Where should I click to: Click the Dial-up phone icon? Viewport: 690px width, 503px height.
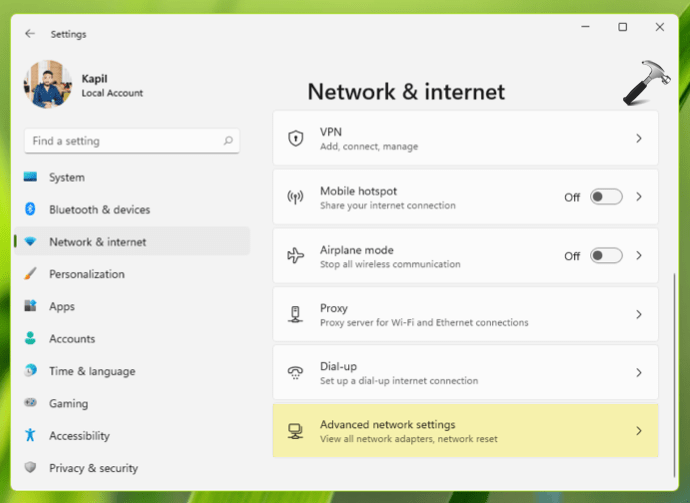click(296, 373)
